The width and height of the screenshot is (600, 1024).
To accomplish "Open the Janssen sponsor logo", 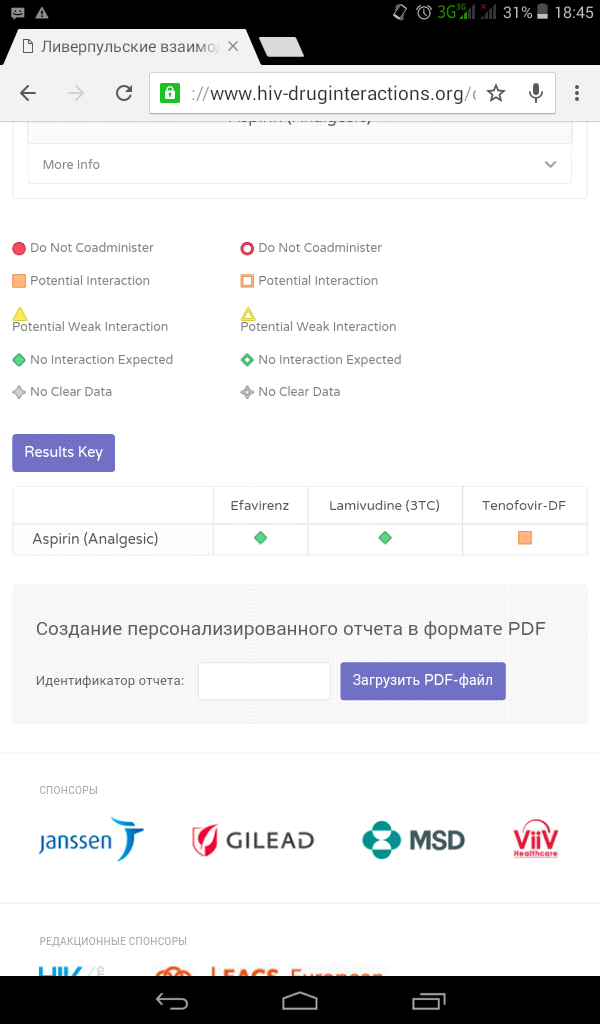I will point(91,840).
